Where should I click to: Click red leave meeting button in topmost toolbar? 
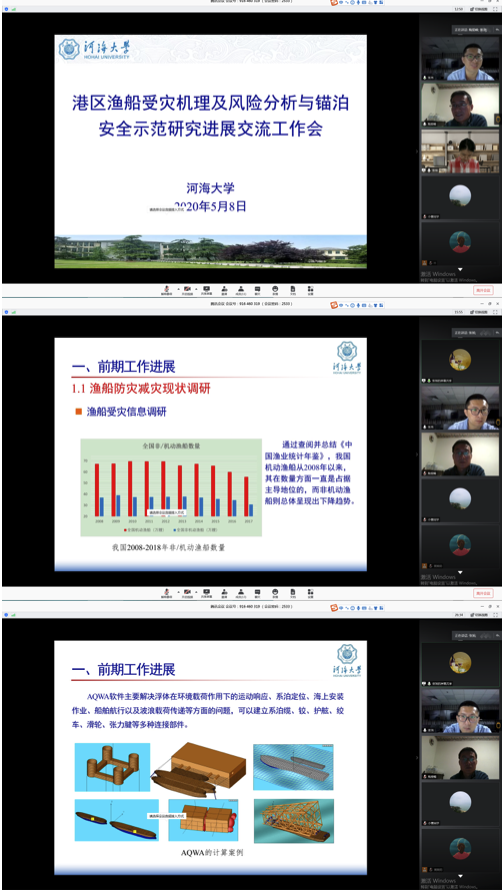point(484,290)
